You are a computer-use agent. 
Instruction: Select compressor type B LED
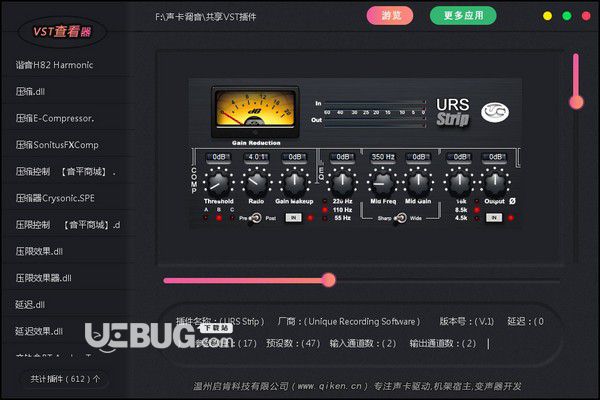pos(219,218)
